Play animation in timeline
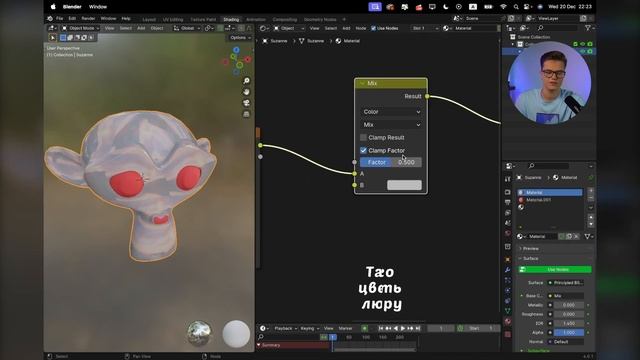Image resolution: width=640 pixels, height=360 pixels. point(403,328)
